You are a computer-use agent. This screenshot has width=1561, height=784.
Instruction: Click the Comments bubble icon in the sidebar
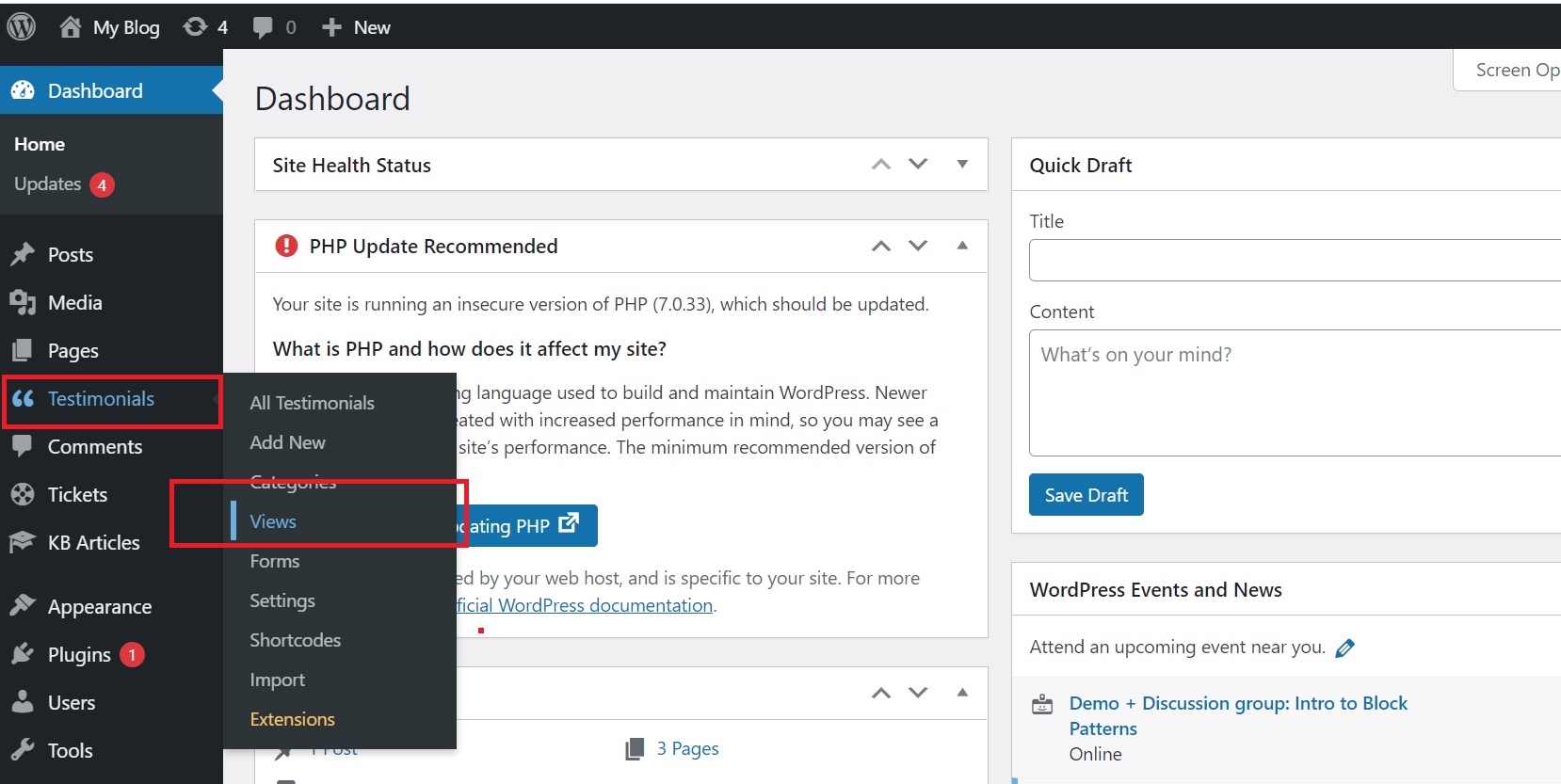(x=23, y=446)
